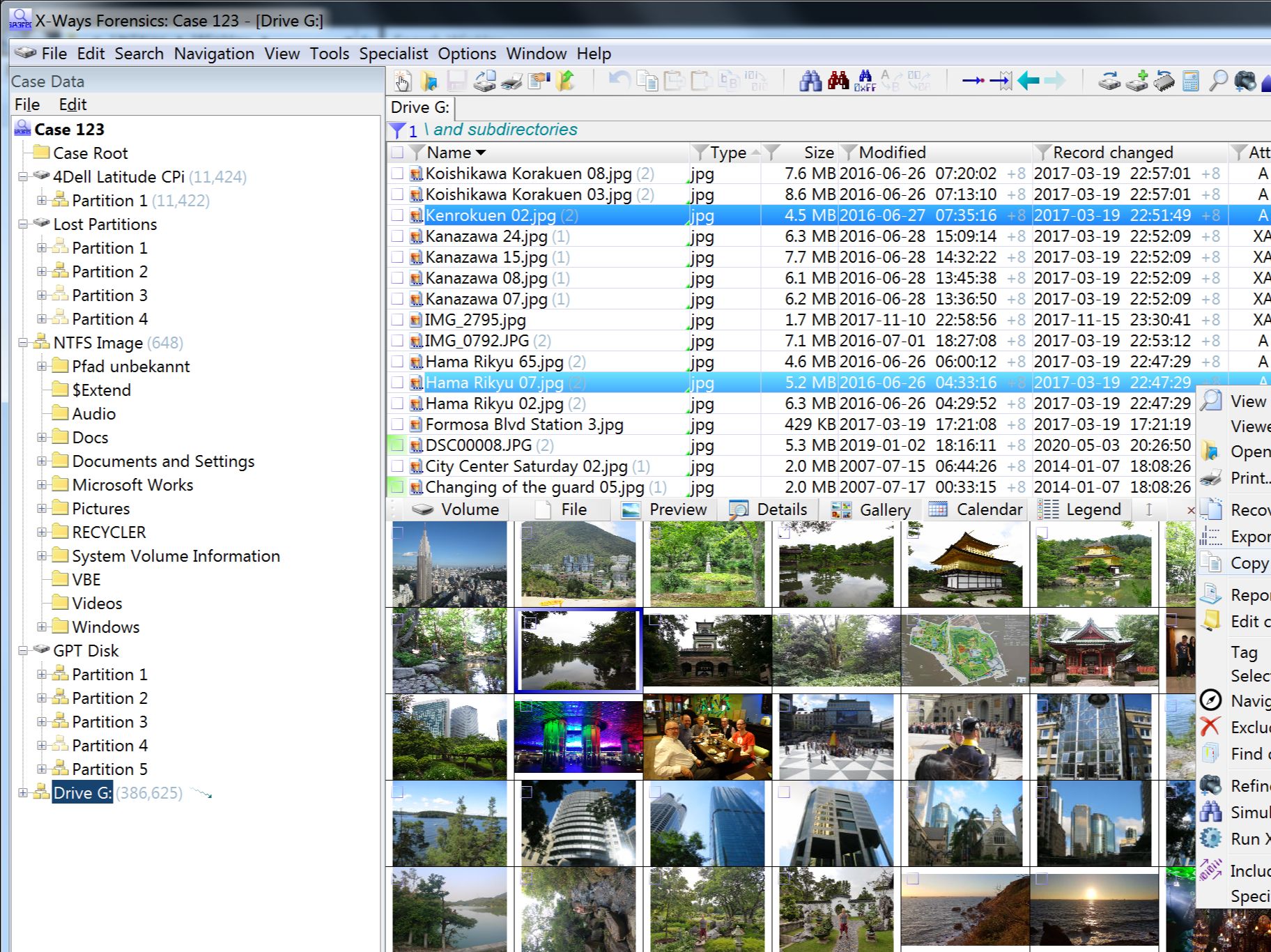Click the filter funnel on Record changed column
Viewport: 1271px width, 952px height.
click(x=1043, y=153)
